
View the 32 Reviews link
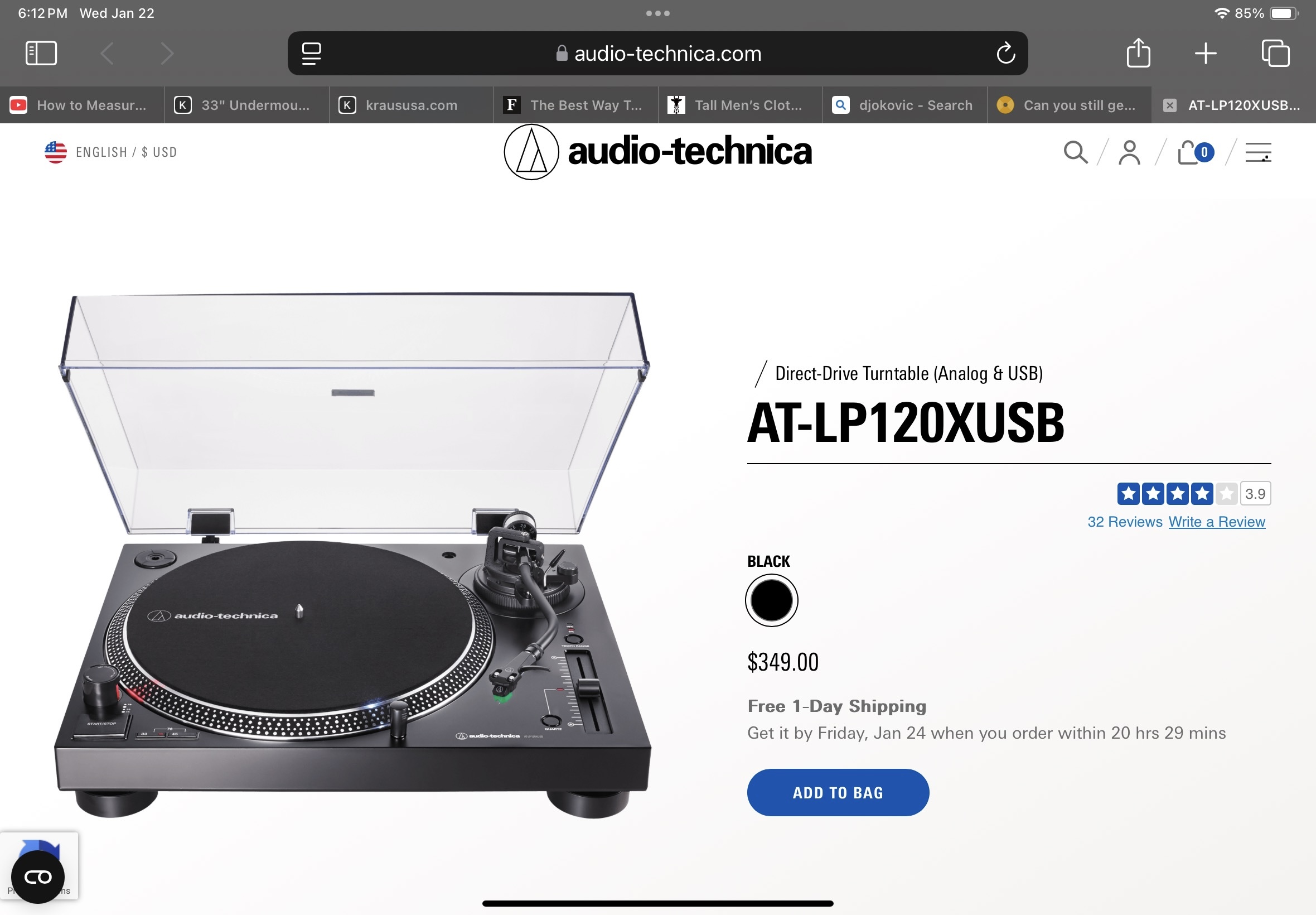(x=1125, y=522)
